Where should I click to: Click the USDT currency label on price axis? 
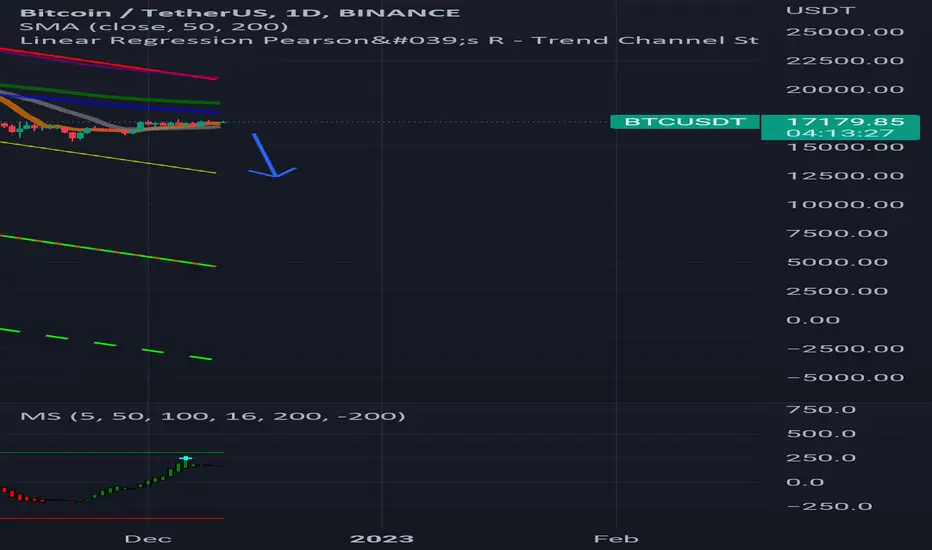[x=820, y=10]
